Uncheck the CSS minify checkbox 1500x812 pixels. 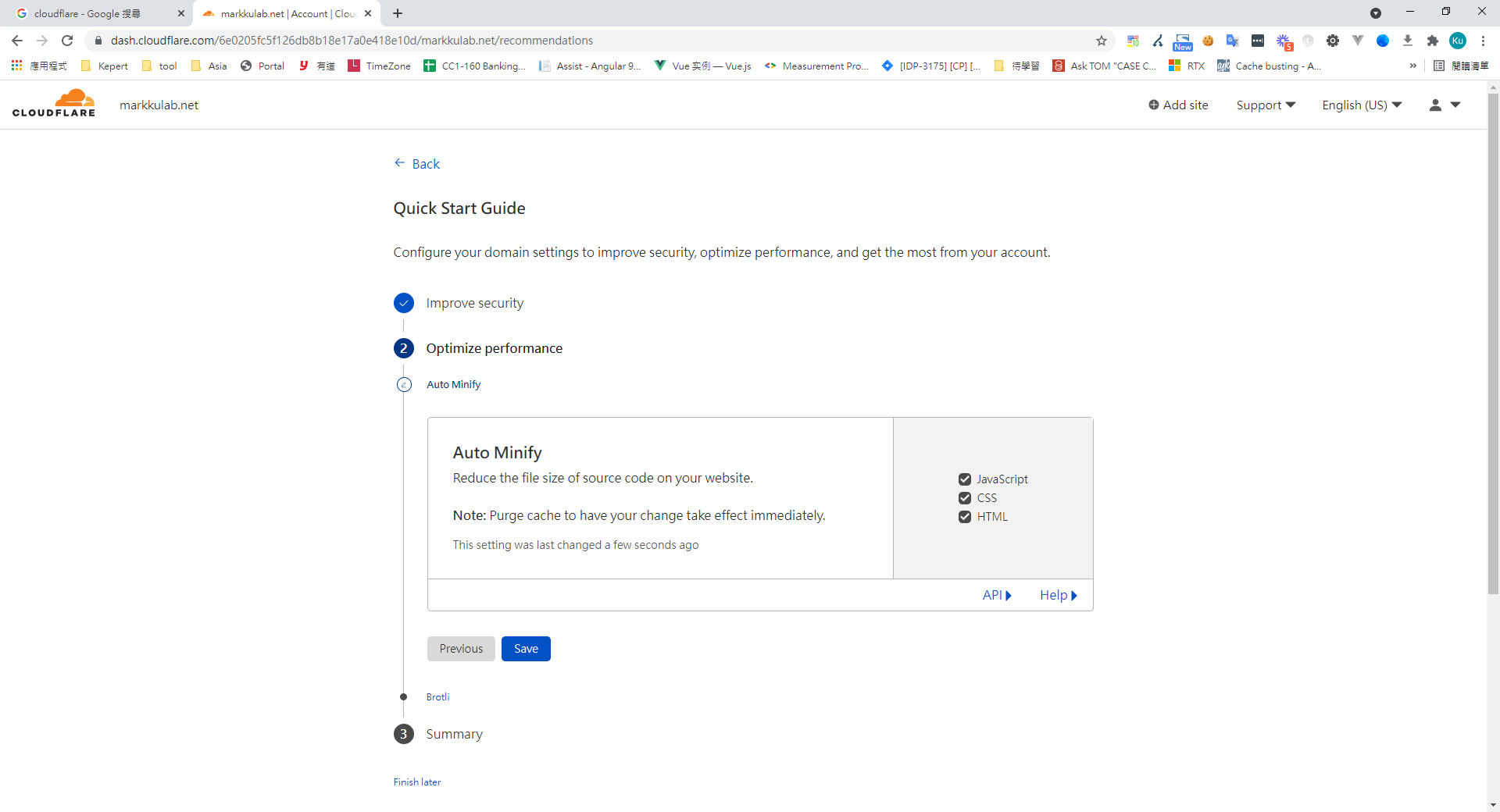click(x=965, y=498)
